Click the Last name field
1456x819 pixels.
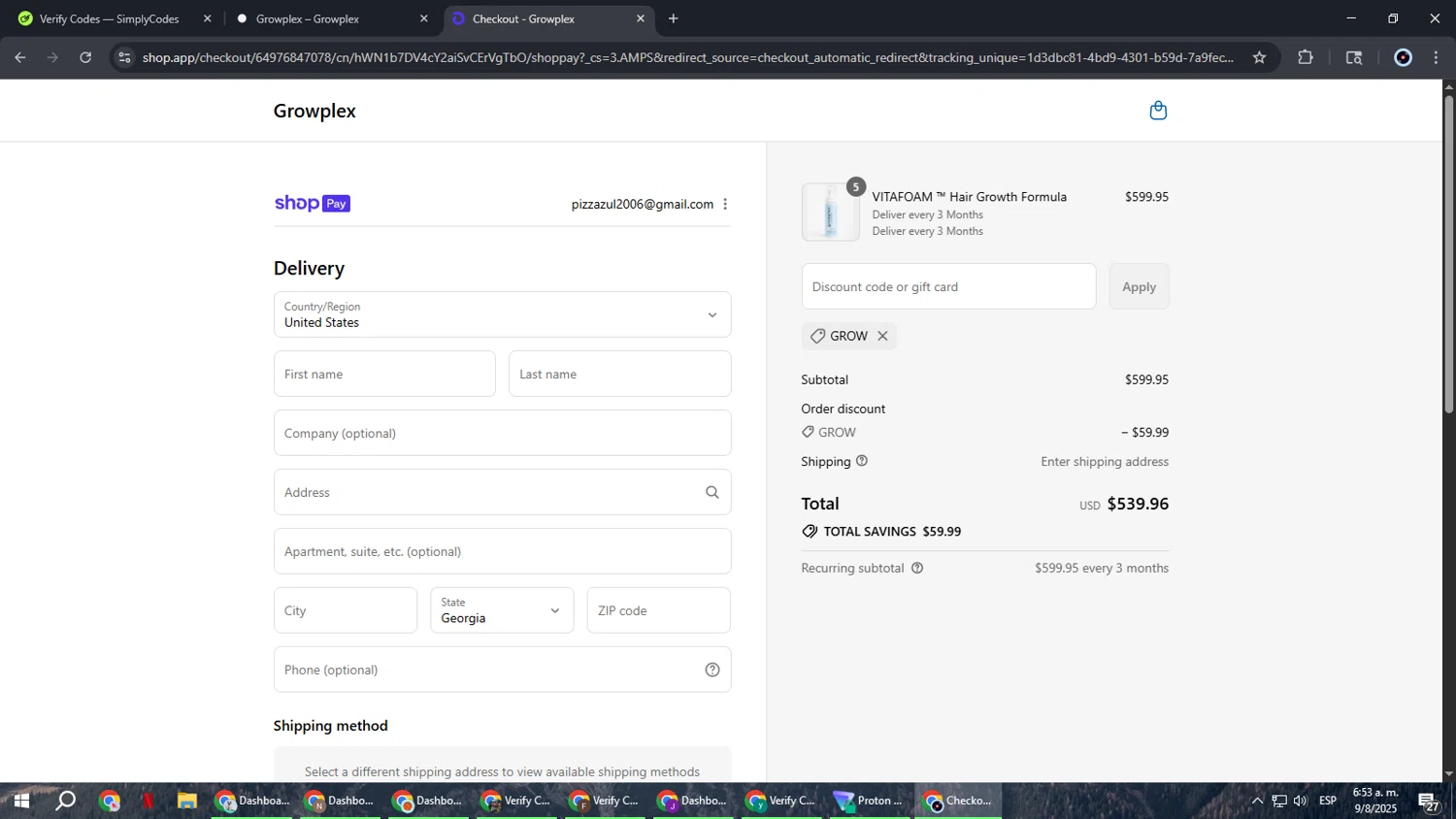(619, 374)
